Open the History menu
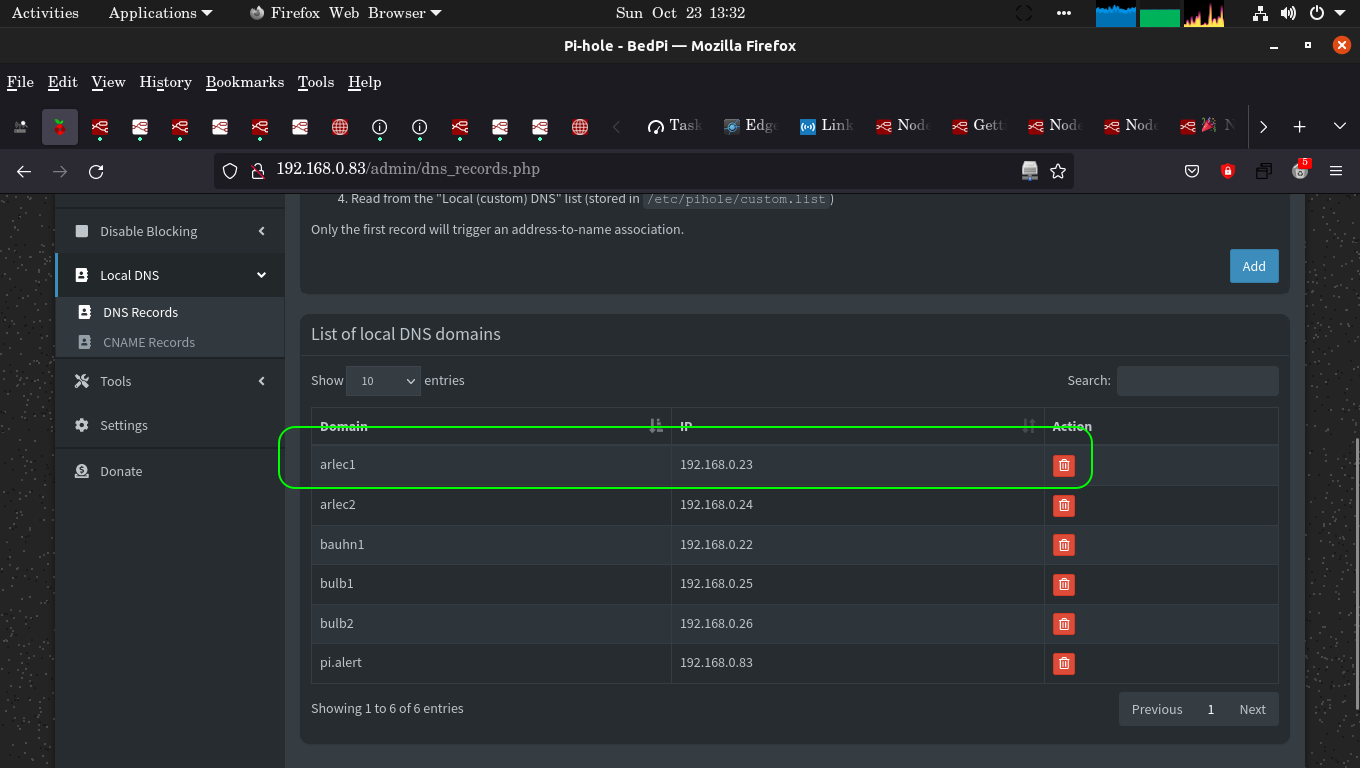Screen dimensions: 1360x768 click(165, 82)
